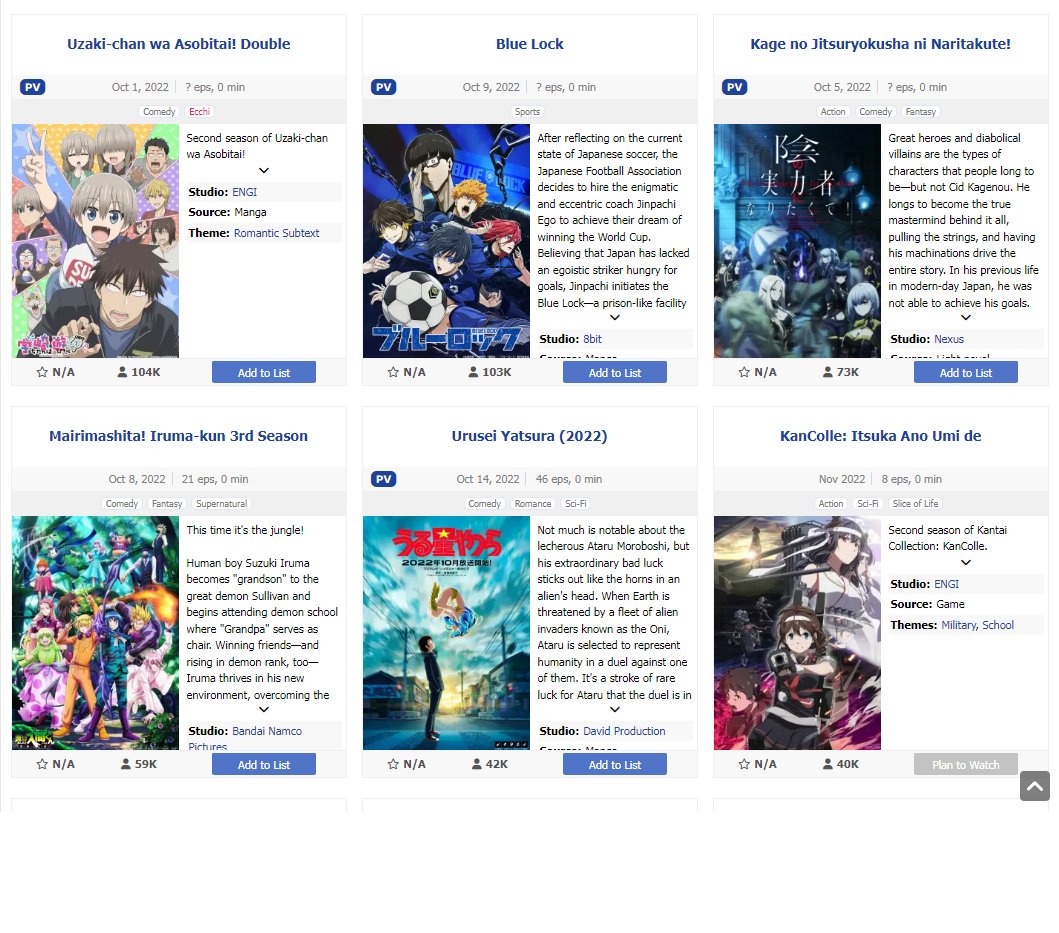Expand the Urusei Yatsura synopsis

tap(615, 709)
